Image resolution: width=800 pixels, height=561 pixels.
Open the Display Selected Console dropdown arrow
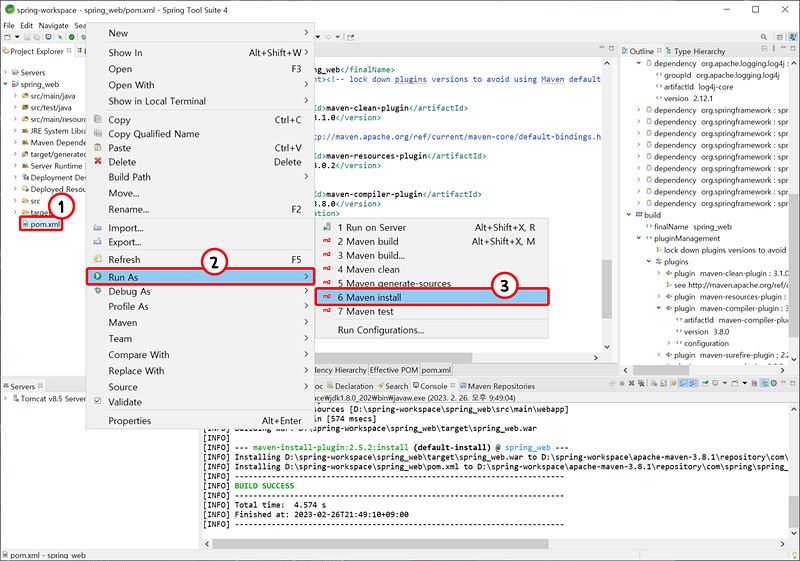pos(724,383)
